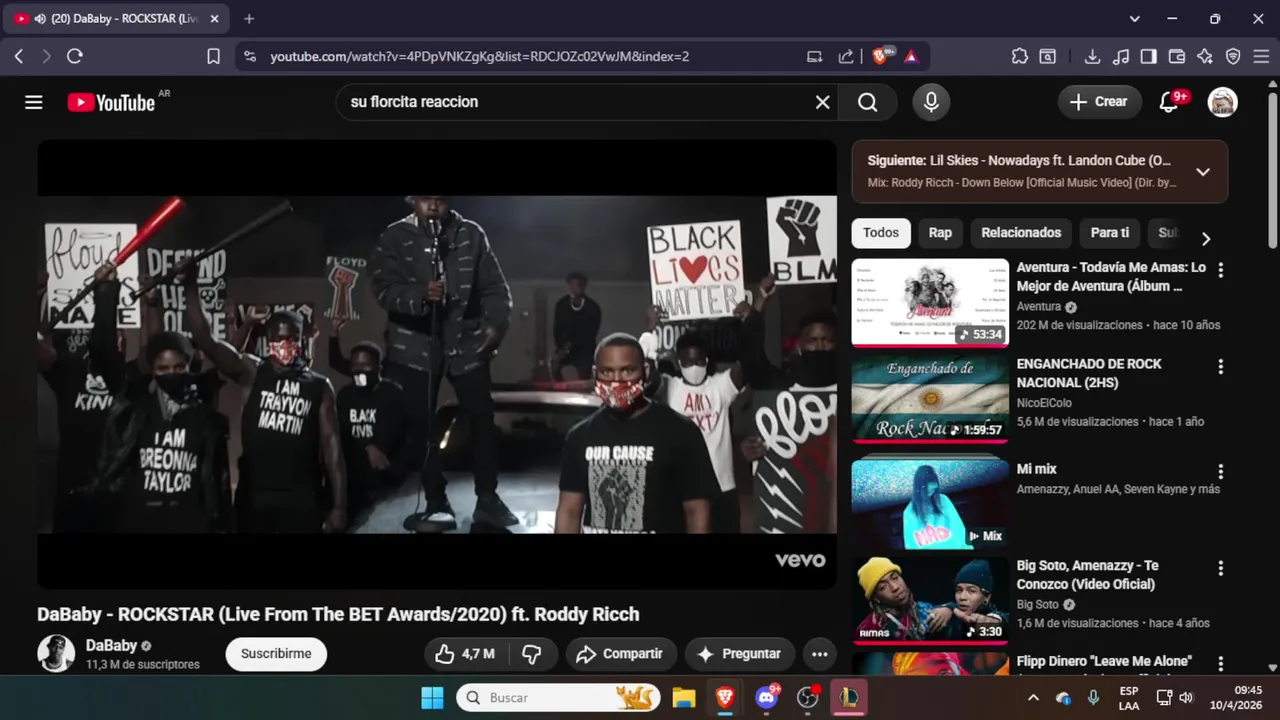The height and width of the screenshot is (720, 1280).
Task: Show more filter chips arrow
Action: pos(1205,239)
